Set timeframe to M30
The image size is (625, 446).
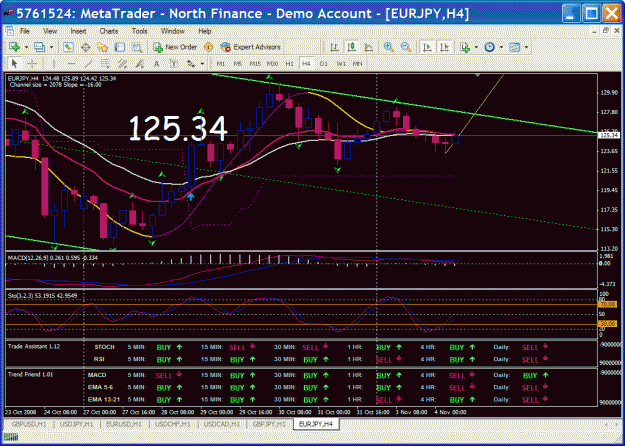click(x=272, y=64)
